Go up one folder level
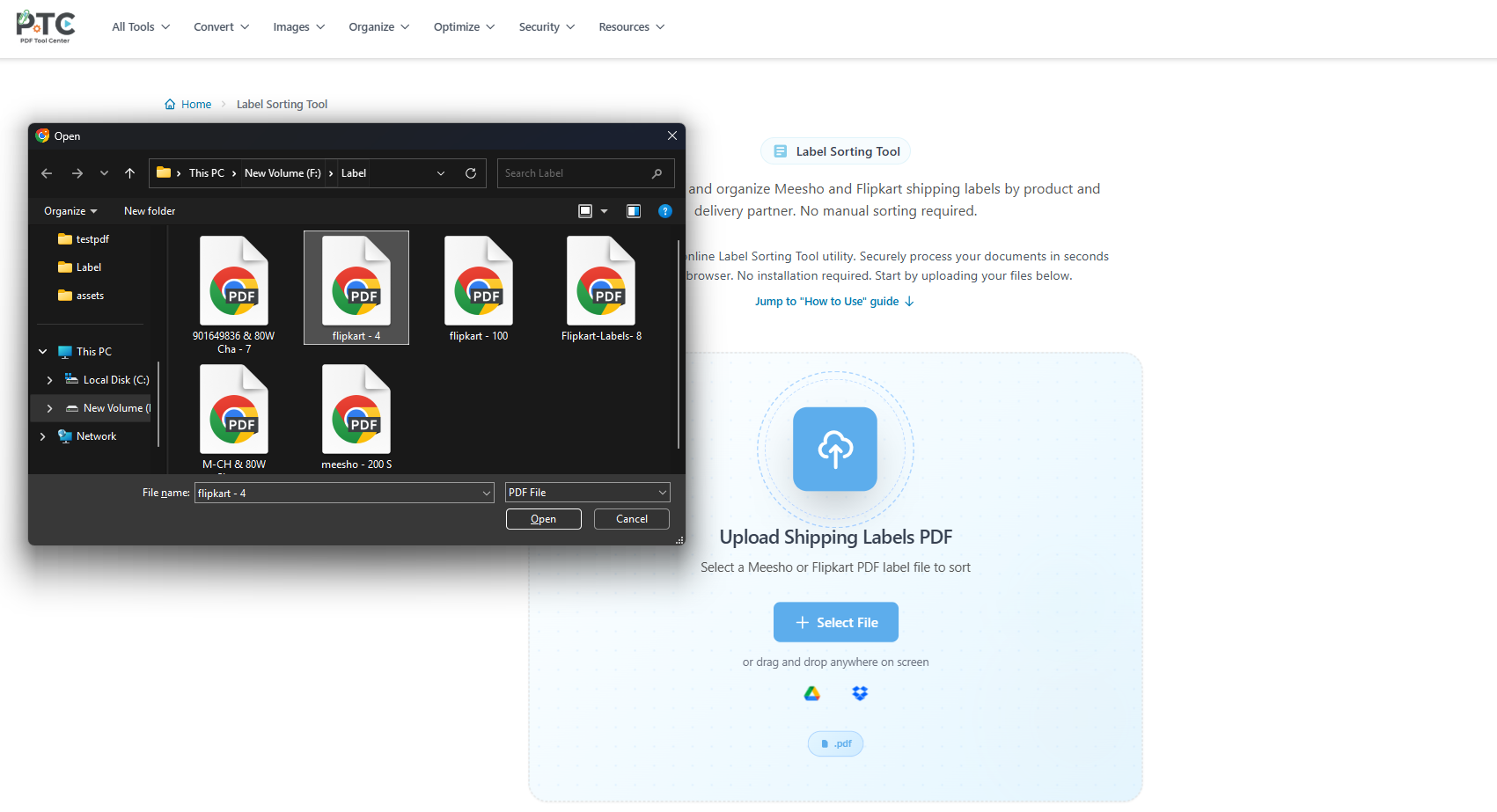Screen dimensions: 1497x812 (x=130, y=173)
